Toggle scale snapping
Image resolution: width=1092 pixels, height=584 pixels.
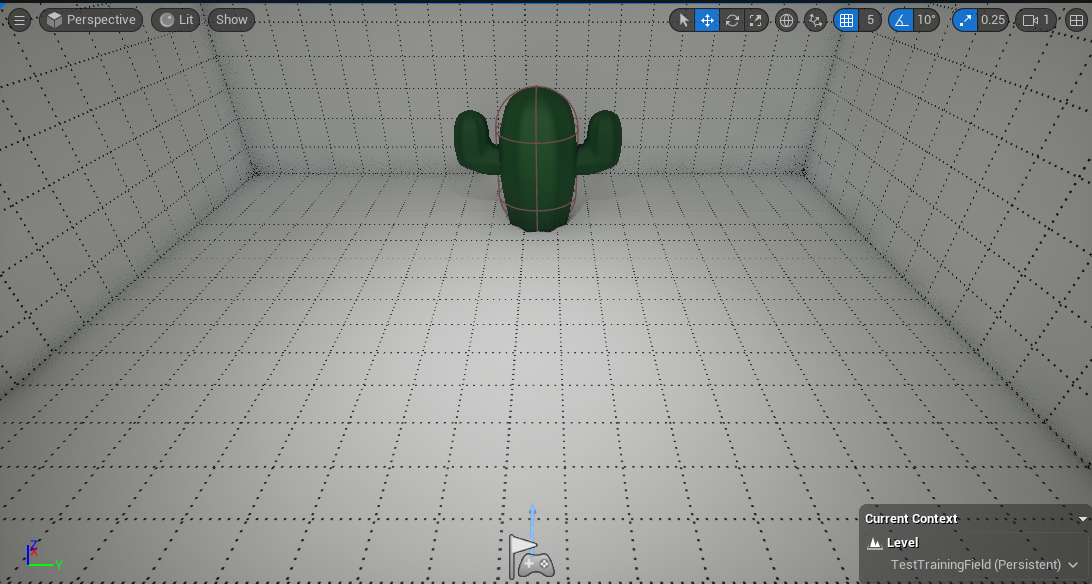(965, 20)
